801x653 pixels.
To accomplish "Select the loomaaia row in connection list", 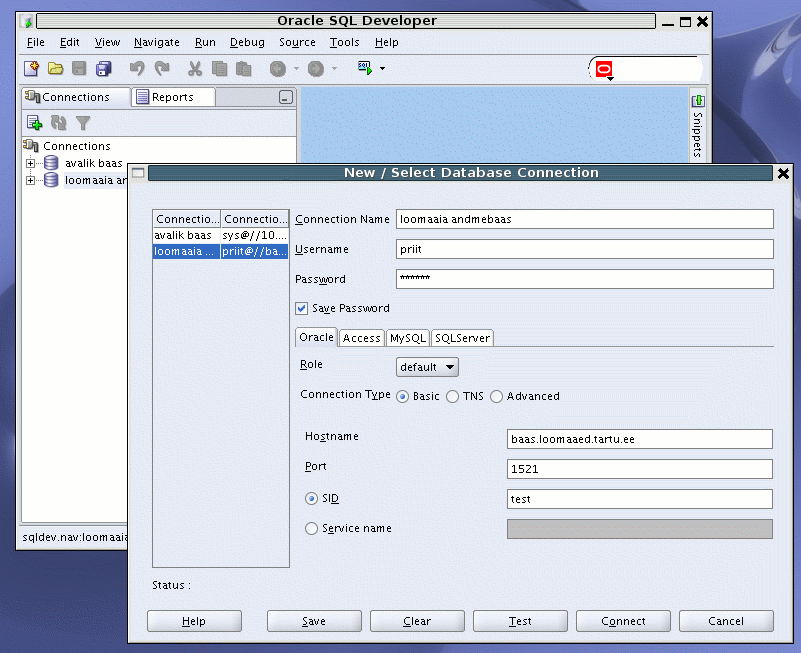I will [x=221, y=251].
